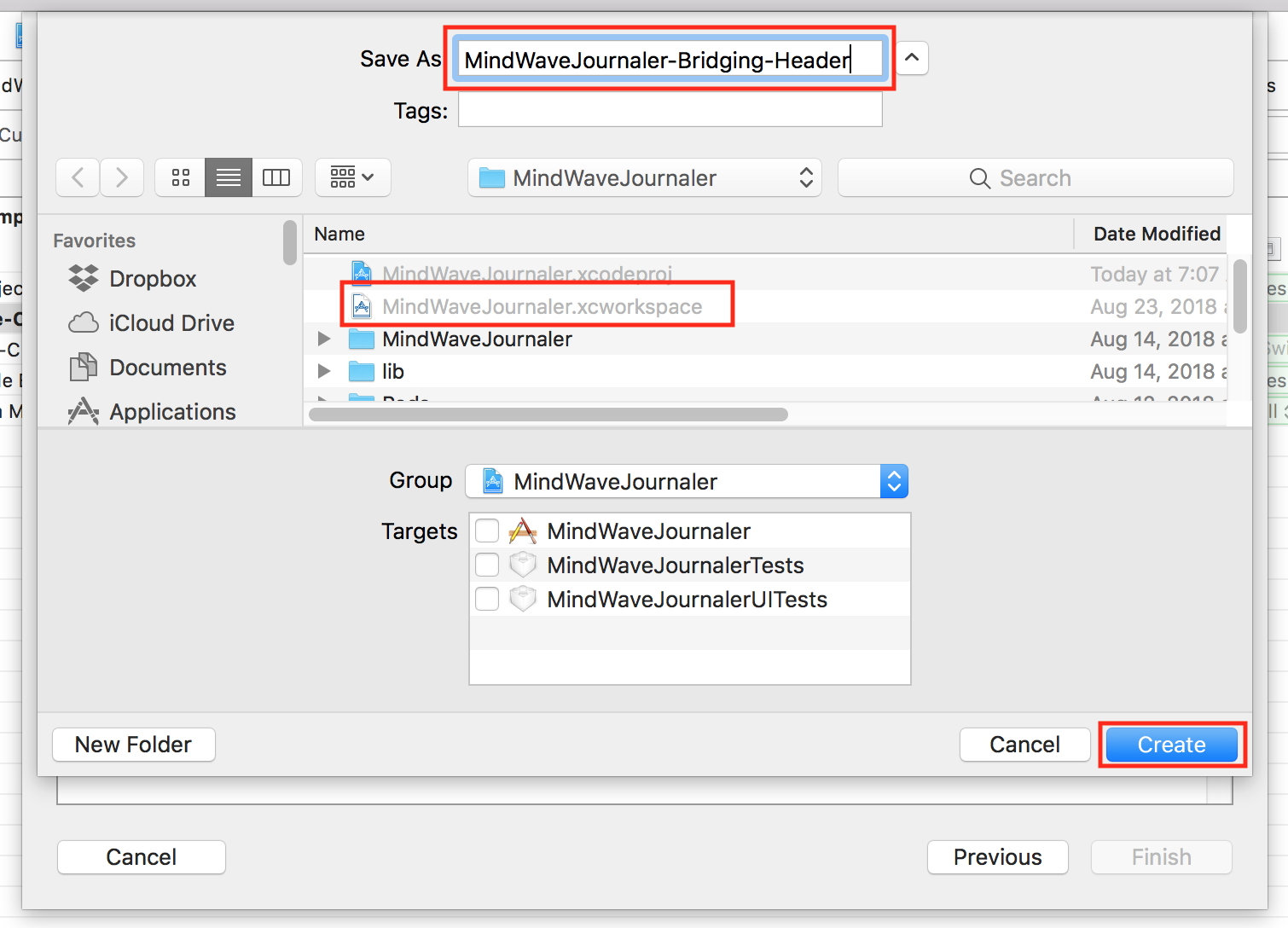Screen dimensions: 1288x928
Task: Open Dropbox in Favorites sidebar
Action: (x=152, y=279)
